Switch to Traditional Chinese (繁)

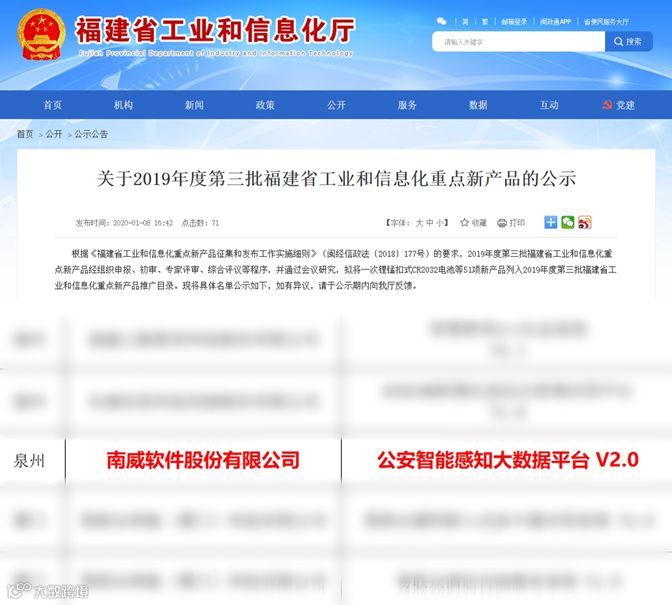point(485,22)
